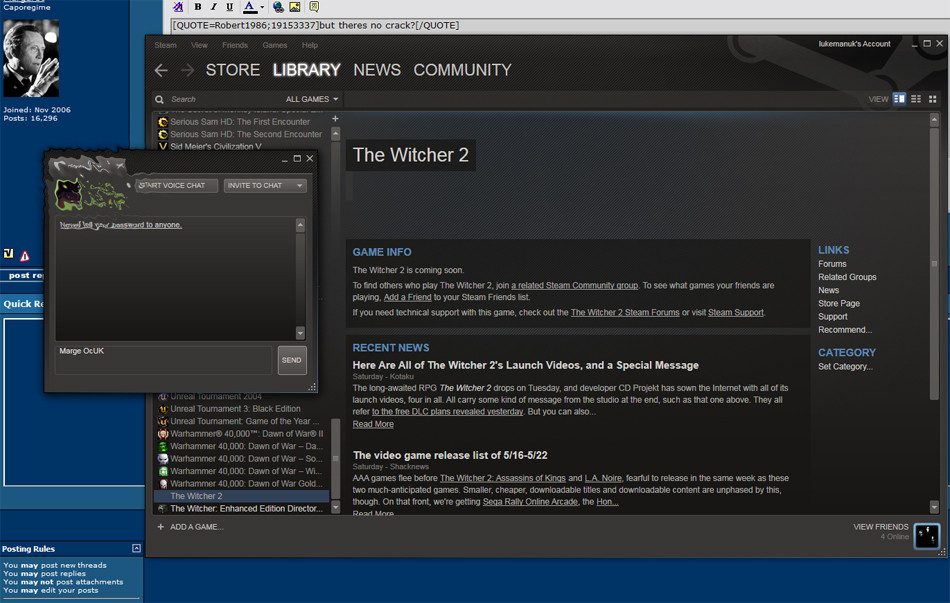Screen dimensions: 950x603
Task: Select Unreal Tournament: Game of the Year
Action: [x=240, y=421]
